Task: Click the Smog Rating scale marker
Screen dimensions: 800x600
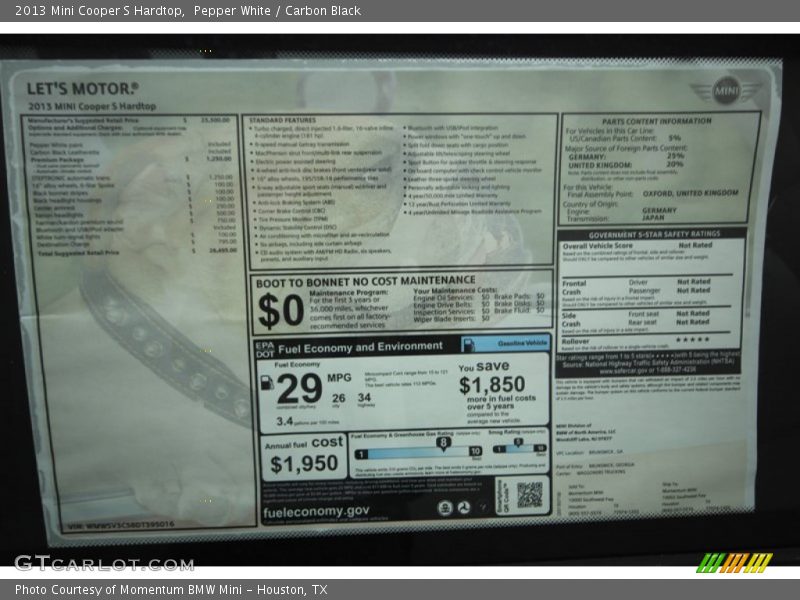Action: pyautogui.click(x=518, y=441)
